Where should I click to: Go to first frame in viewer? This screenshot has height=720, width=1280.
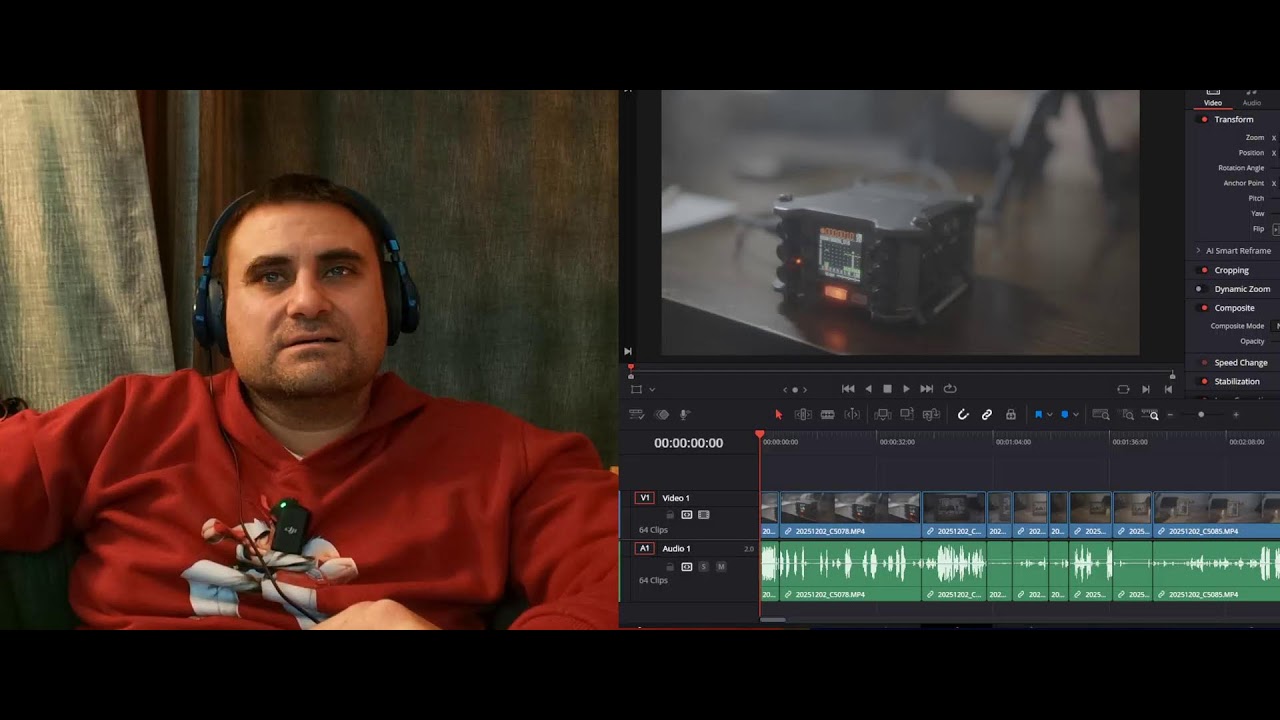[x=848, y=389]
